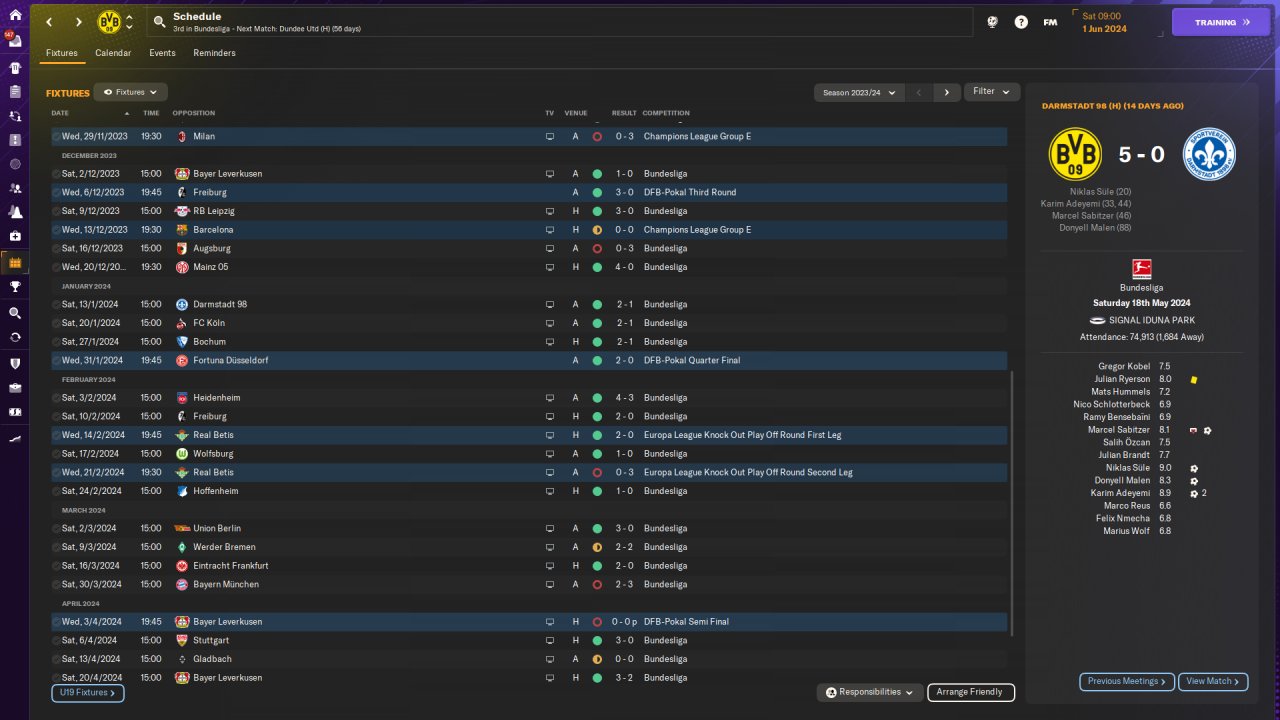1280x720 pixels.
Task: Toggle the marker on the Milan fixture row
Action: tap(56, 136)
